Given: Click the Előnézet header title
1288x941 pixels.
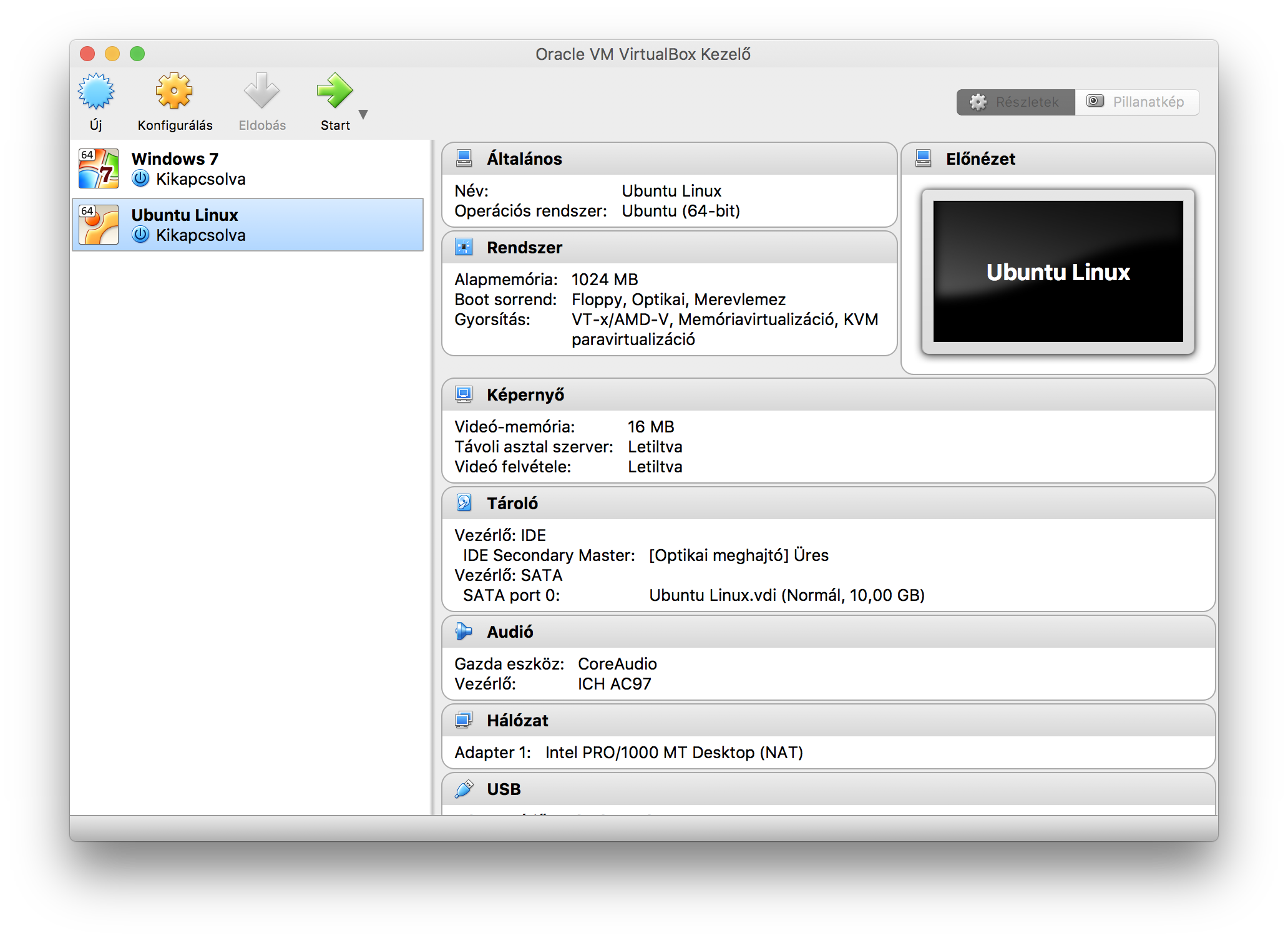Looking at the screenshot, I should (980, 159).
